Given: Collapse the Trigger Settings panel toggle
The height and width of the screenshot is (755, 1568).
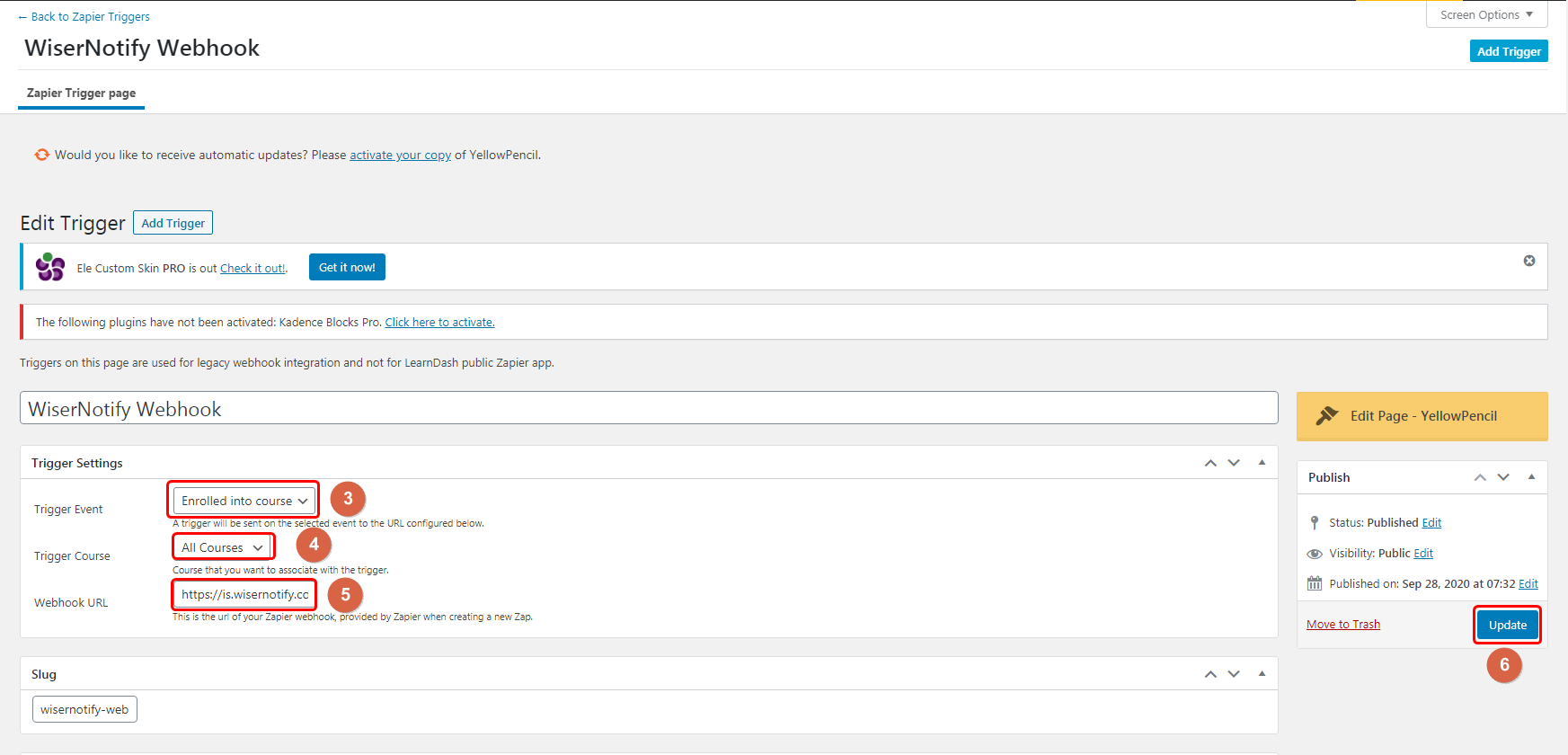Looking at the screenshot, I should point(1262,463).
